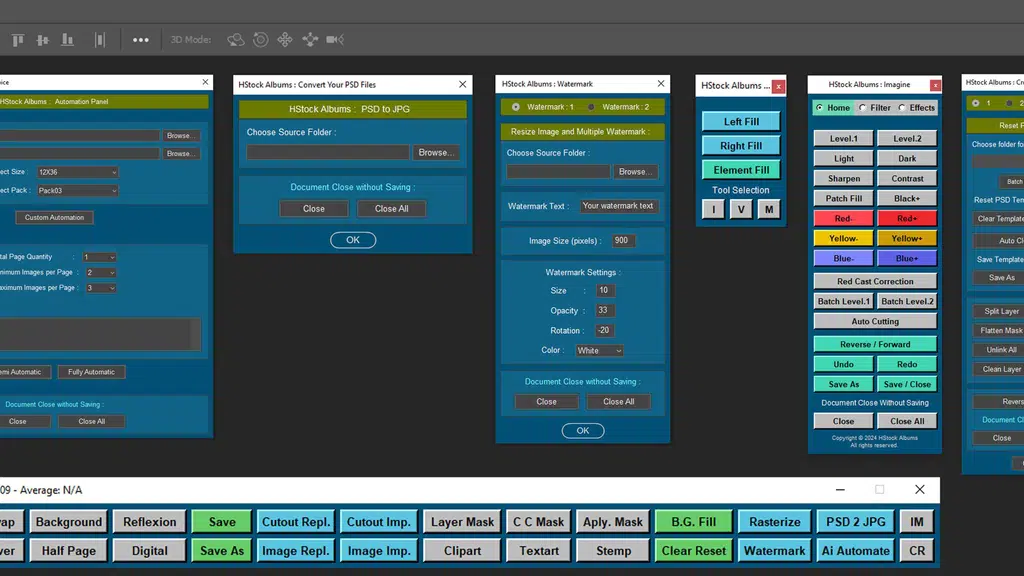Click the watermark Opacity value field
The height and width of the screenshot is (576, 1024).
pos(605,310)
